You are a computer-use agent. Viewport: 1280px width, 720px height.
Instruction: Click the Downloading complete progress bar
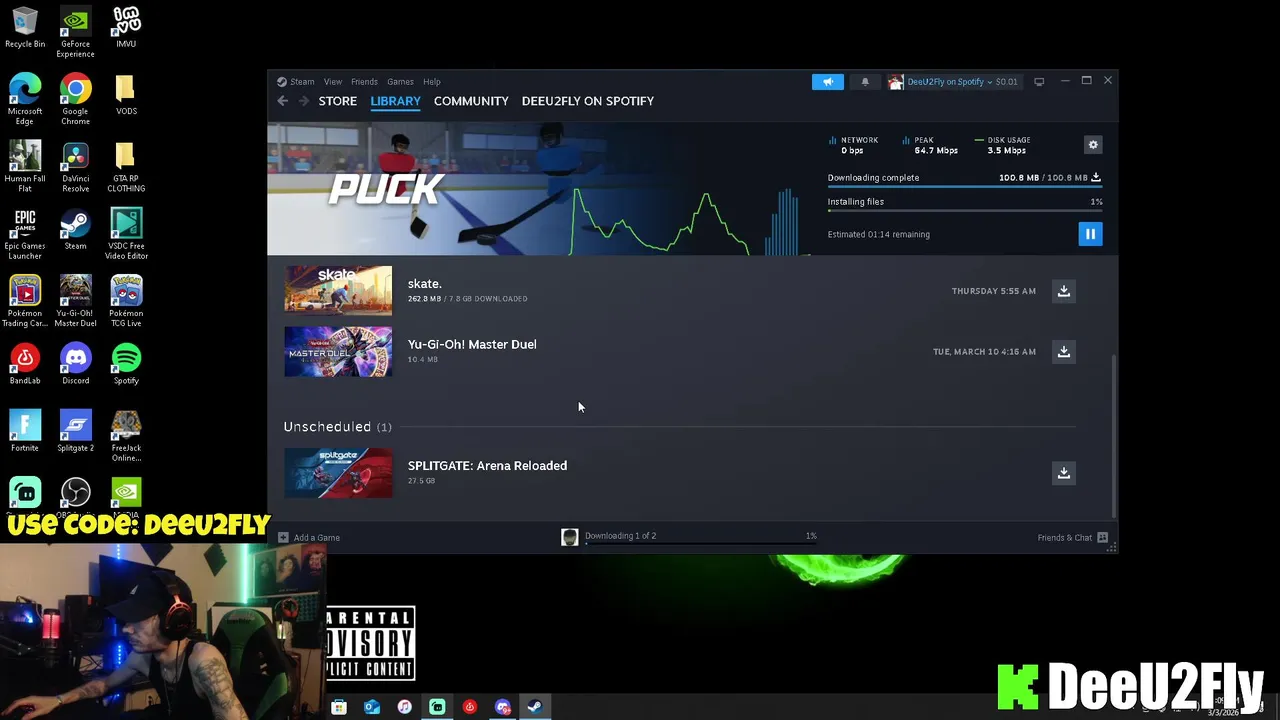click(965, 187)
